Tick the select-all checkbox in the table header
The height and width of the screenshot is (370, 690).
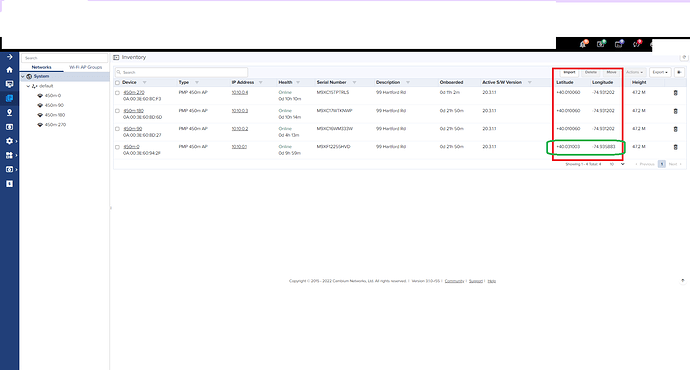pos(117,83)
